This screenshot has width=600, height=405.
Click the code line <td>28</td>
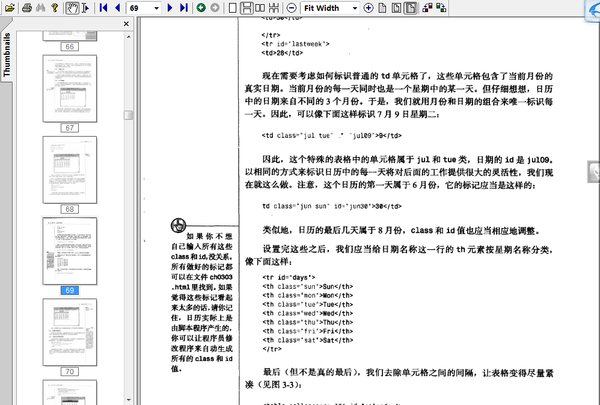pyautogui.click(x=282, y=53)
